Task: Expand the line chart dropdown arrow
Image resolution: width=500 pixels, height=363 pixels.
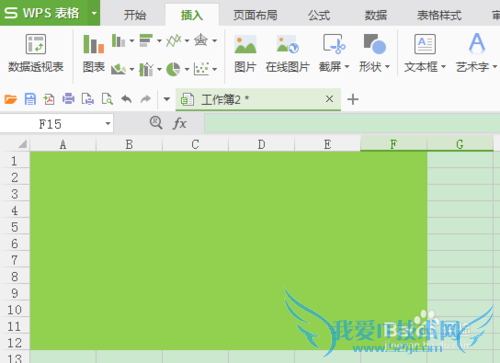Action: (187, 41)
